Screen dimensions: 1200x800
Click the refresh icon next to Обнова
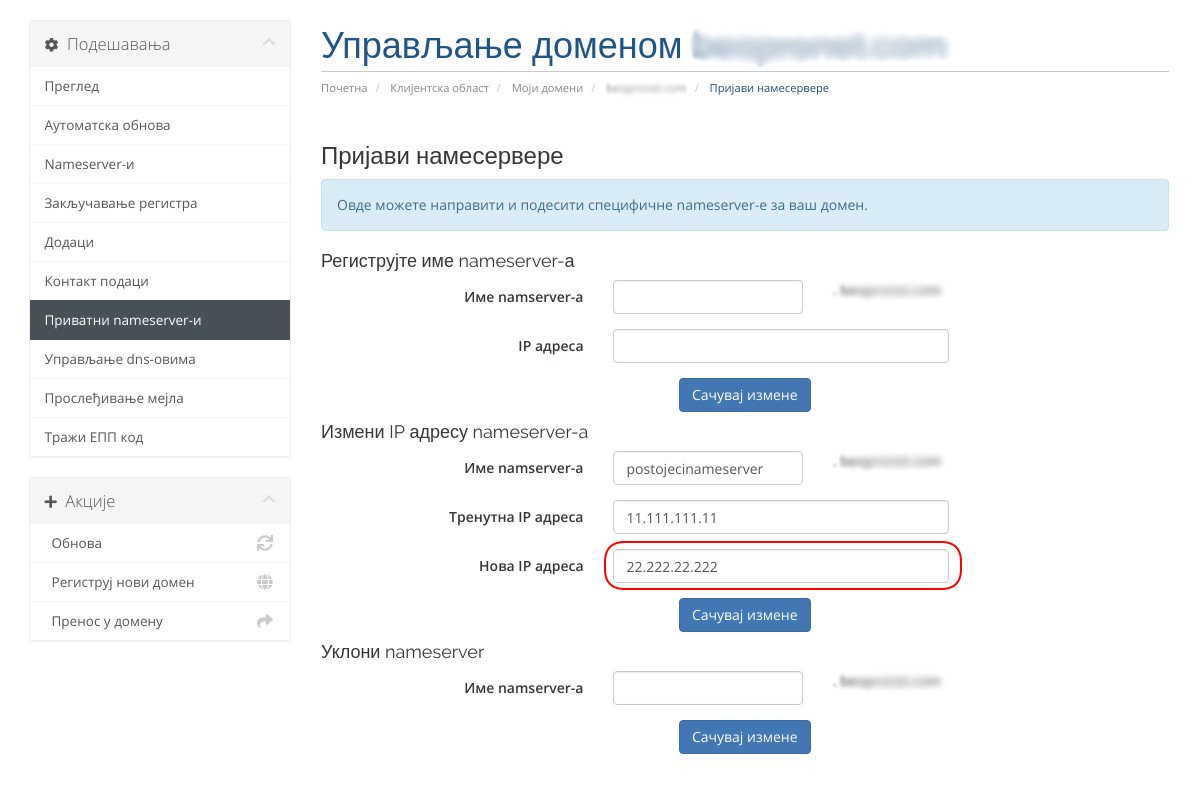click(x=265, y=543)
